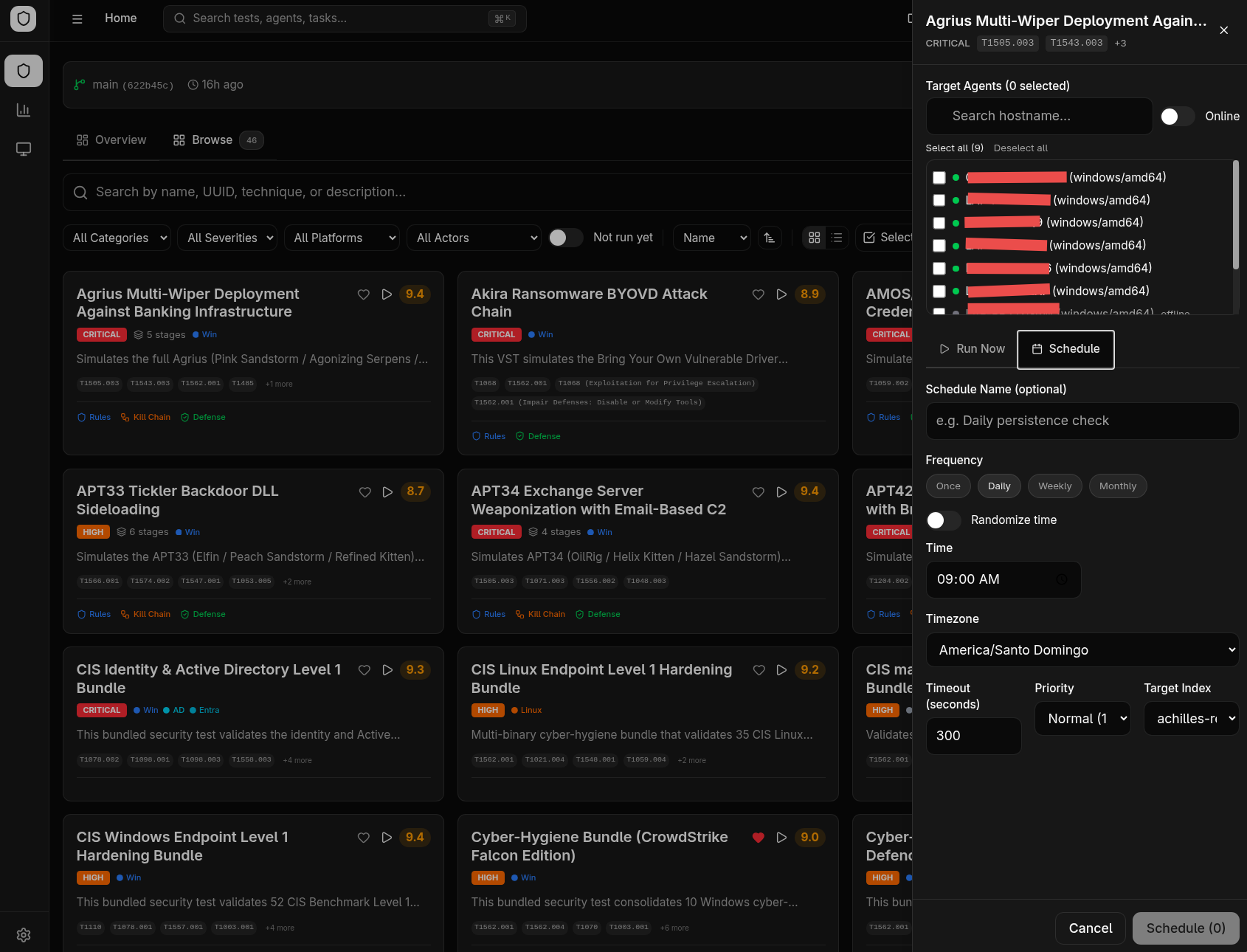Open the Target Index dropdown
The height and width of the screenshot is (952, 1247).
tap(1192, 719)
